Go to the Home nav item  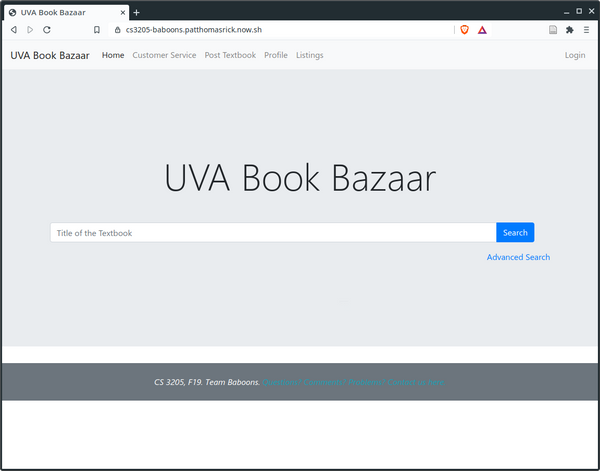tap(113, 55)
